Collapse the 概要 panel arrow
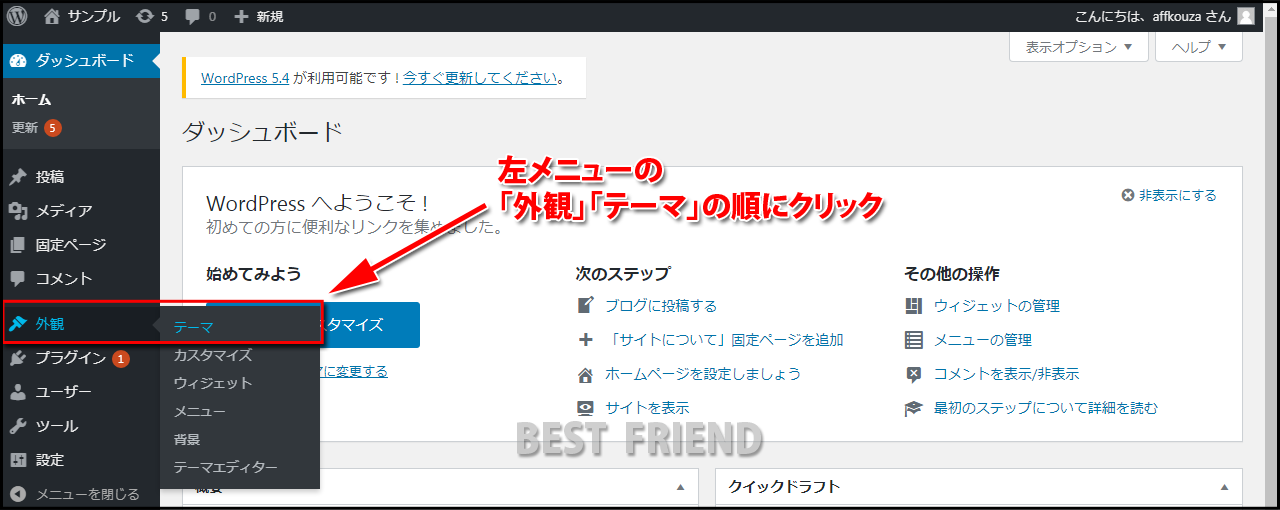This screenshot has height=510, width=1280. (680, 487)
